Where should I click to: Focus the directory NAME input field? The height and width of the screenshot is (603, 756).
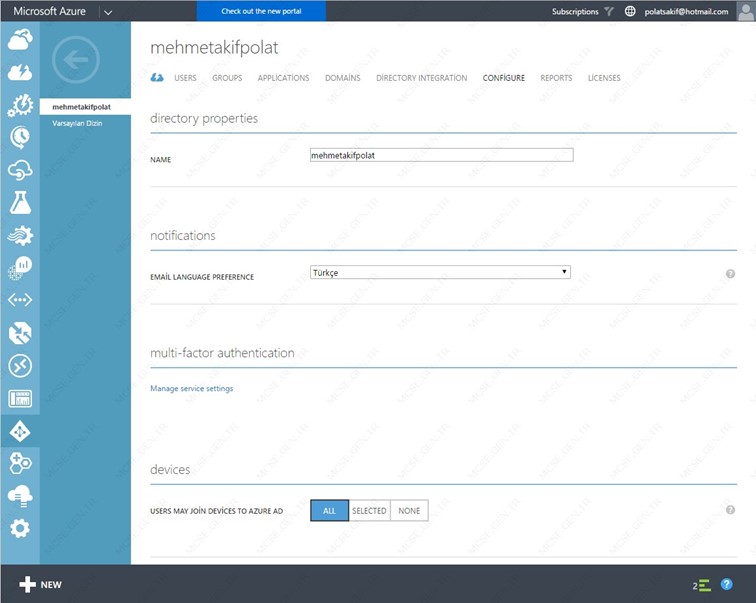click(442, 155)
